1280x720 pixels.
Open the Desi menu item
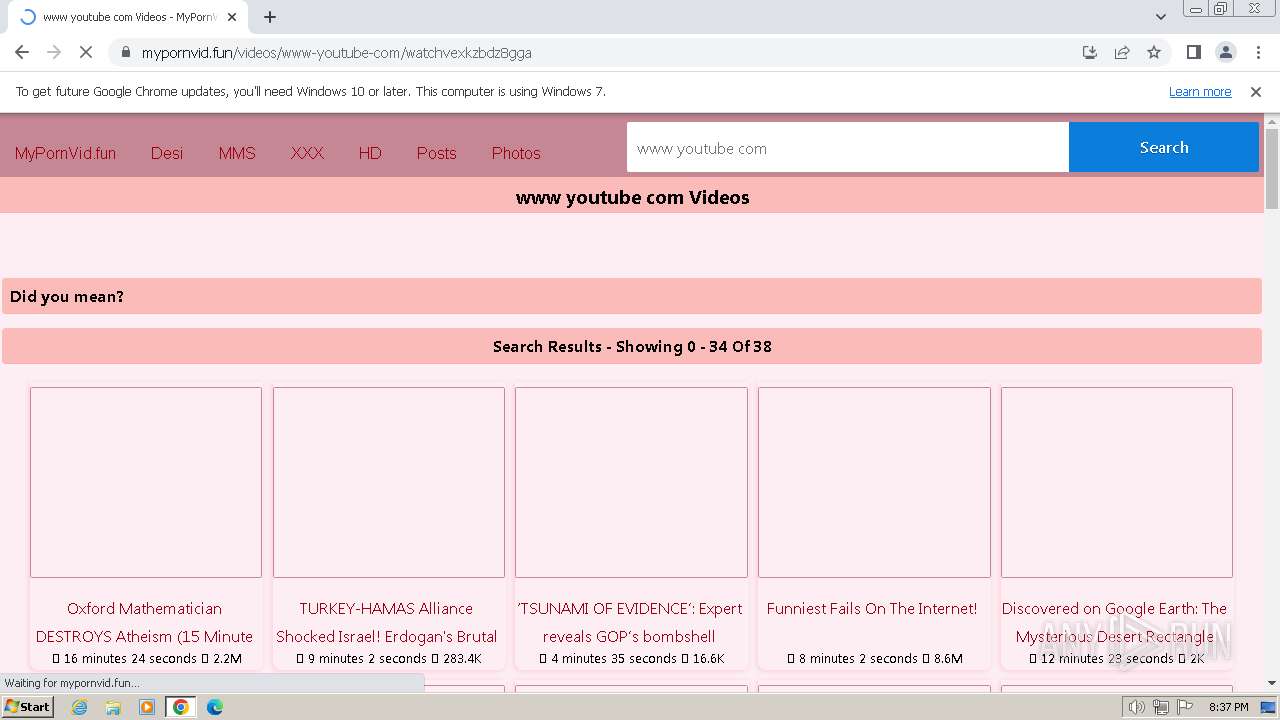[x=167, y=153]
